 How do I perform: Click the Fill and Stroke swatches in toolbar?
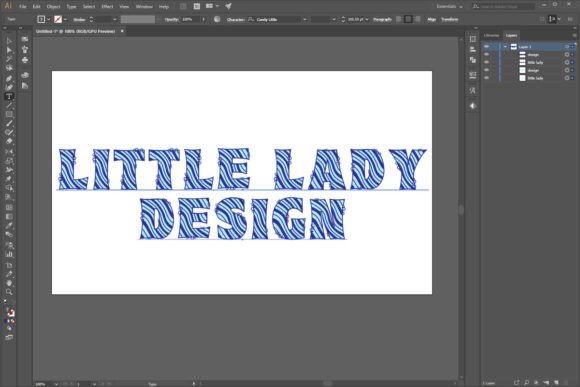point(10,312)
